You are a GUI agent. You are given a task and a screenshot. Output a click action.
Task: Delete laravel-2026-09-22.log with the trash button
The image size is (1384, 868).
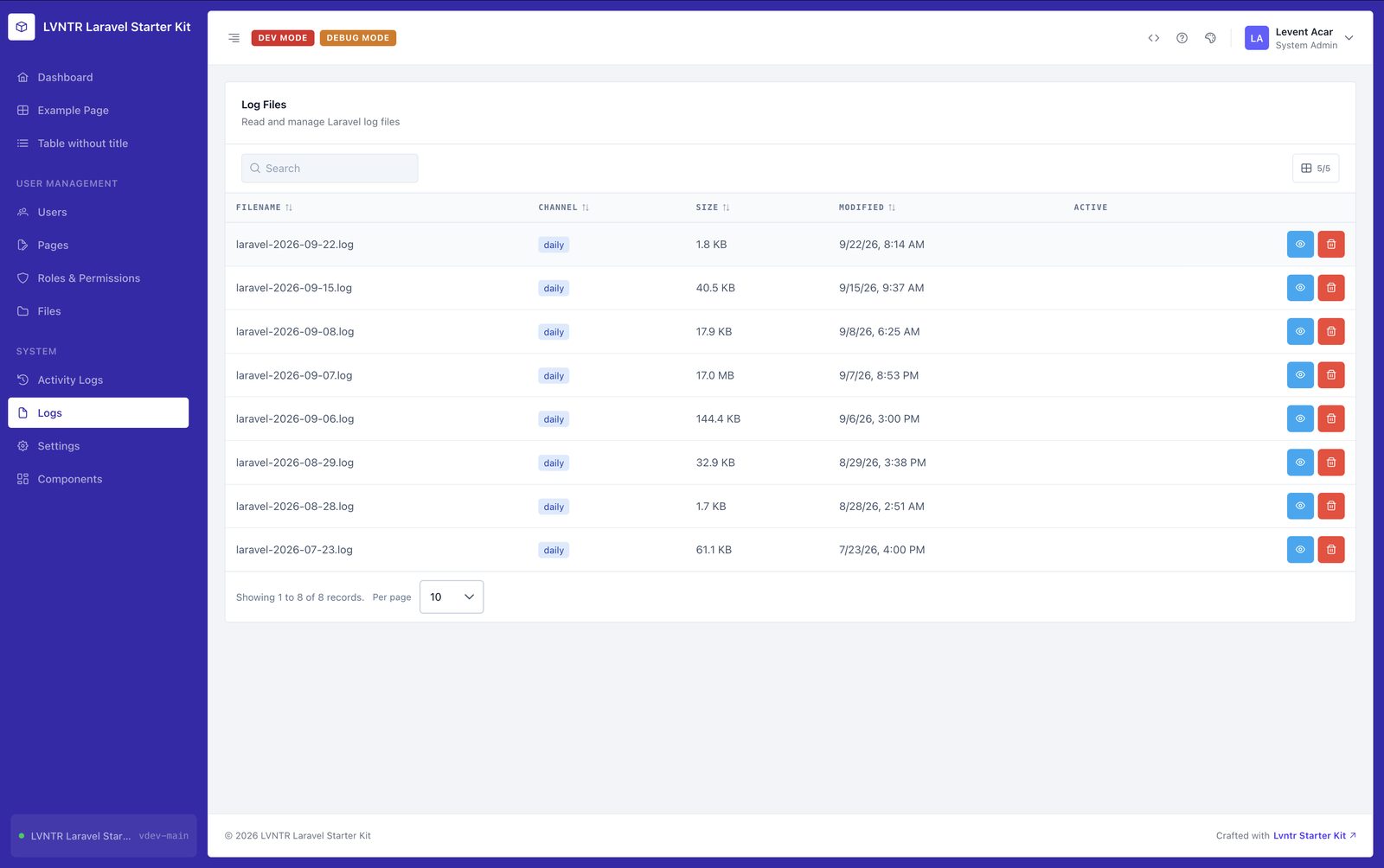(1331, 245)
